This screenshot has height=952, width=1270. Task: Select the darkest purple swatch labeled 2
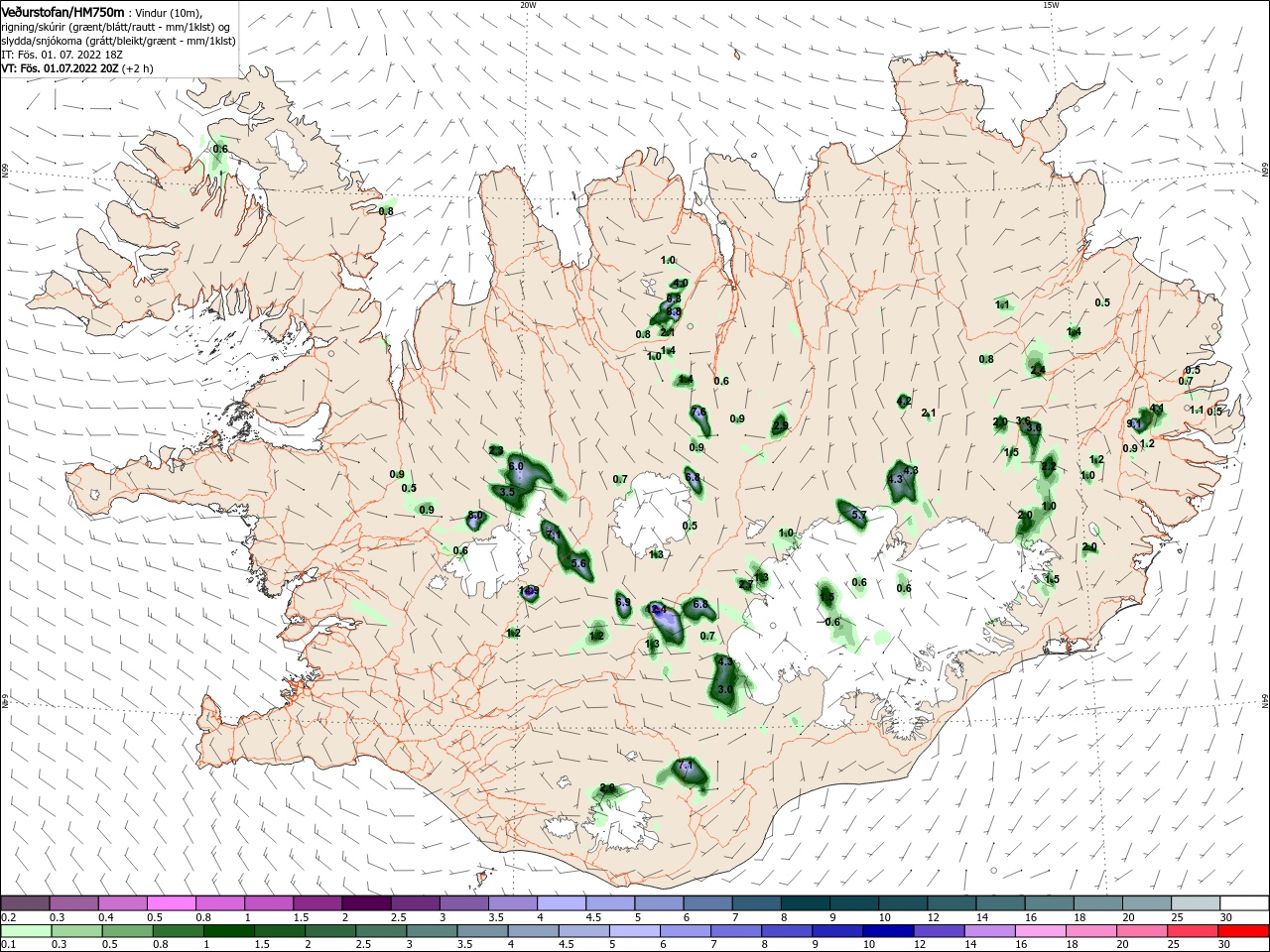coord(365,902)
